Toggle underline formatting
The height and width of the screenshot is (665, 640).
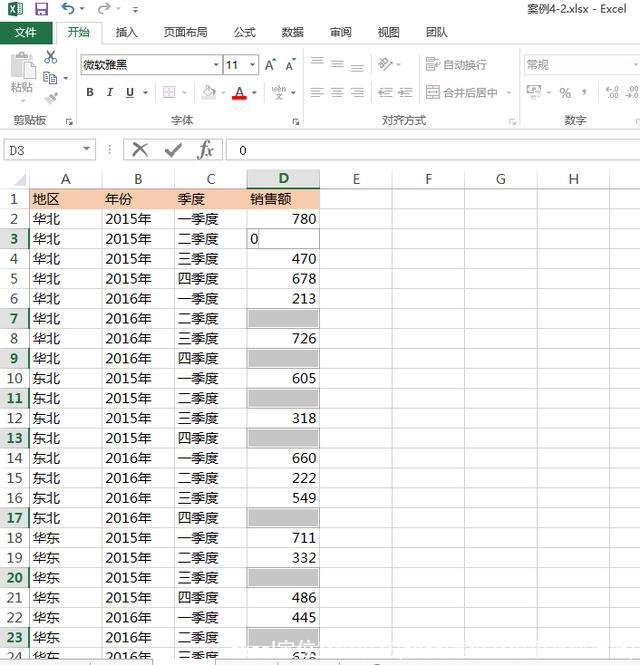[x=130, y=93]
